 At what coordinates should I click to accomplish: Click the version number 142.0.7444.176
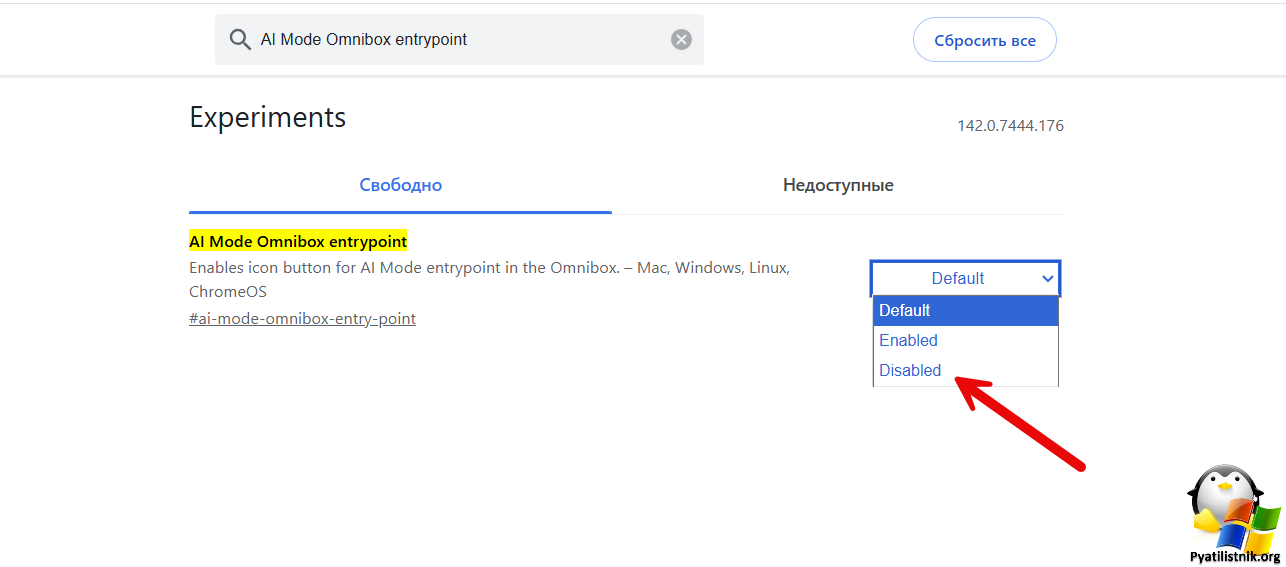[x=1010, y=126]
